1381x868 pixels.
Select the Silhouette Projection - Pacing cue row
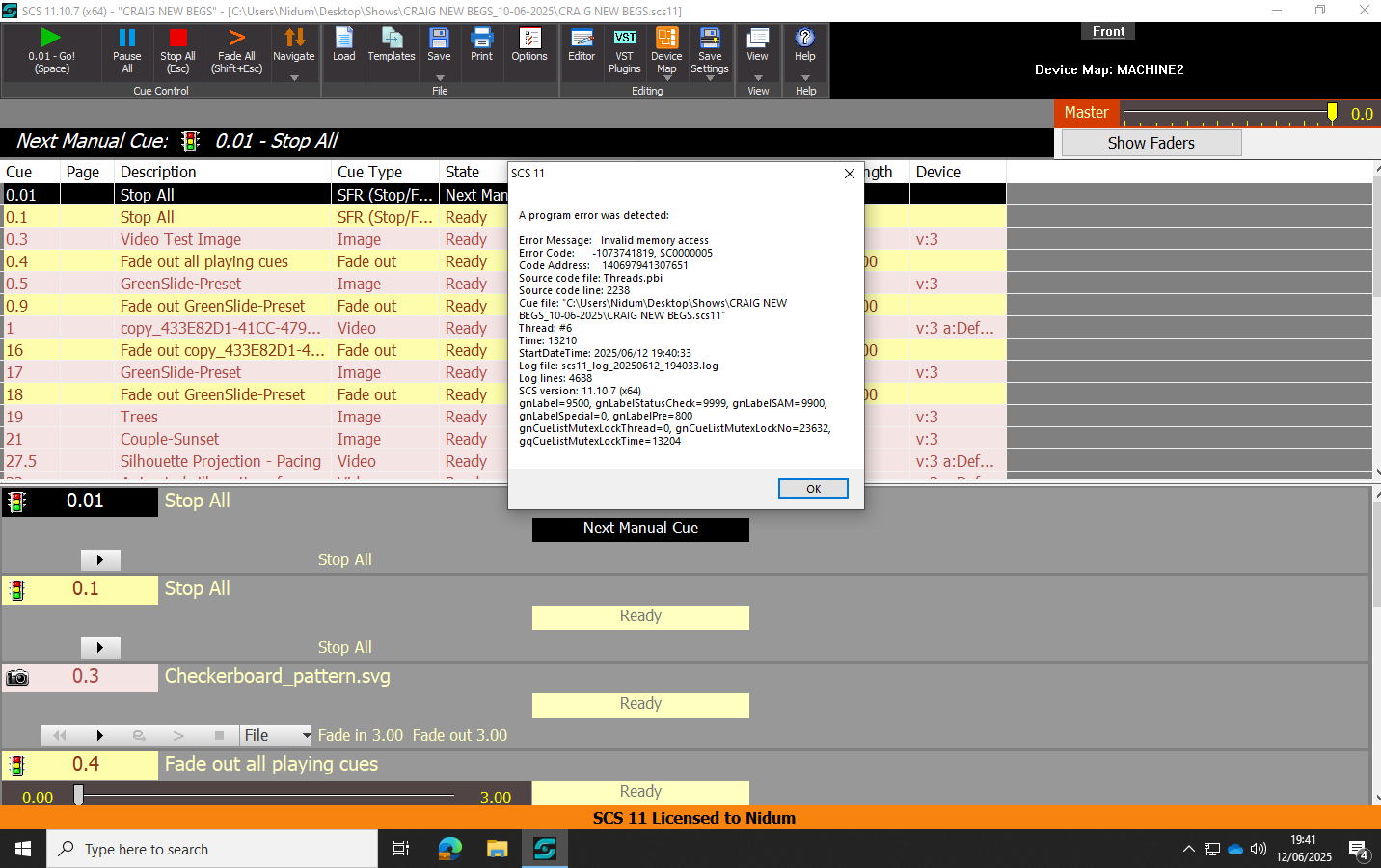pos(220,461)
